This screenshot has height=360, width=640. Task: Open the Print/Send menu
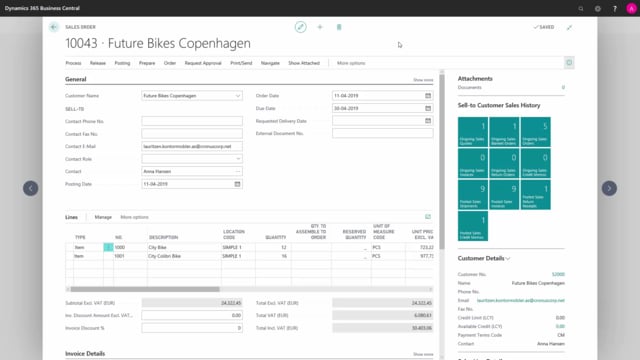click(x=241, y=63)
